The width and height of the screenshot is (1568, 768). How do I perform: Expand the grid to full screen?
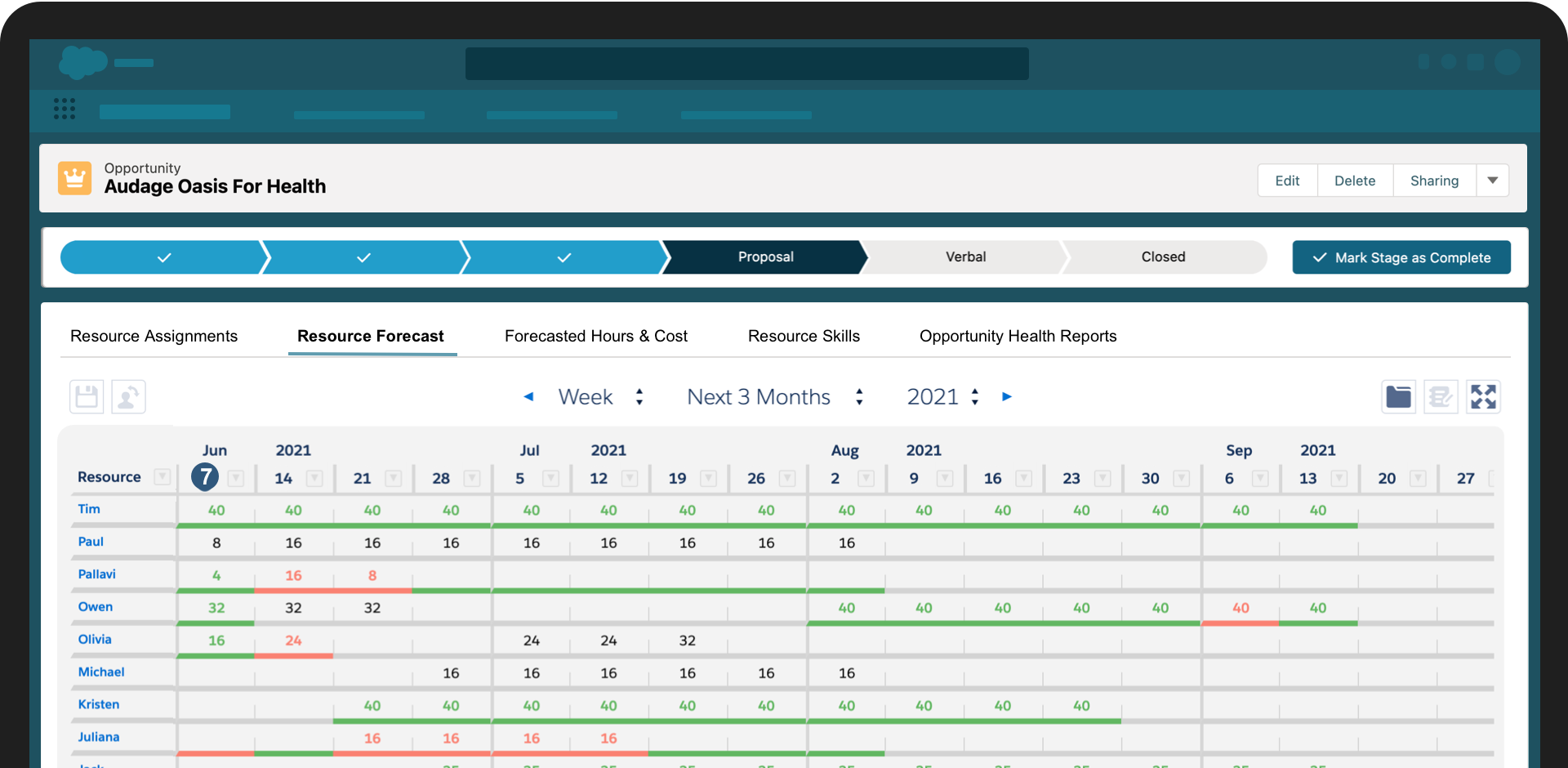1483,396
